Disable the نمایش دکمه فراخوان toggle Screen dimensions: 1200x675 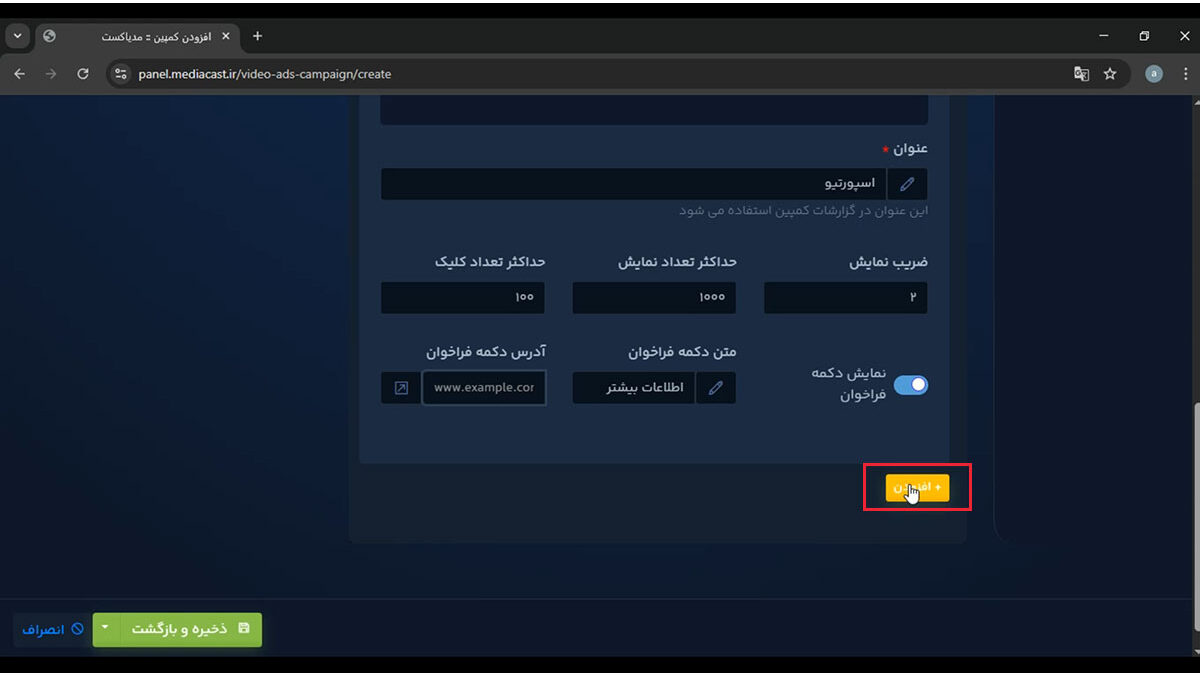pyautogui.click(x=910, y=385)
